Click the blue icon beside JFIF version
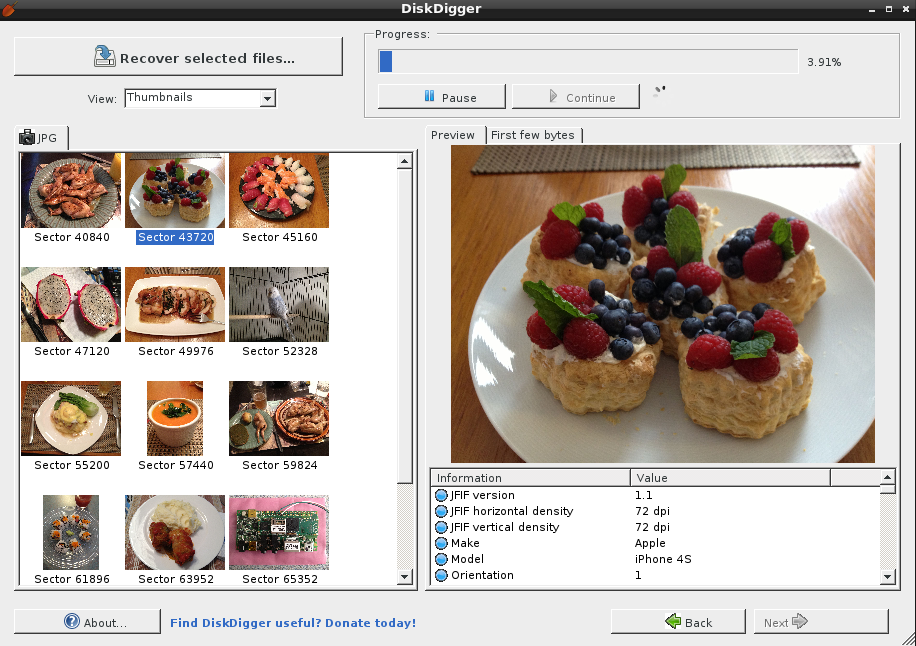The width and height of the screenshot is (916, 646). (441, 495)
